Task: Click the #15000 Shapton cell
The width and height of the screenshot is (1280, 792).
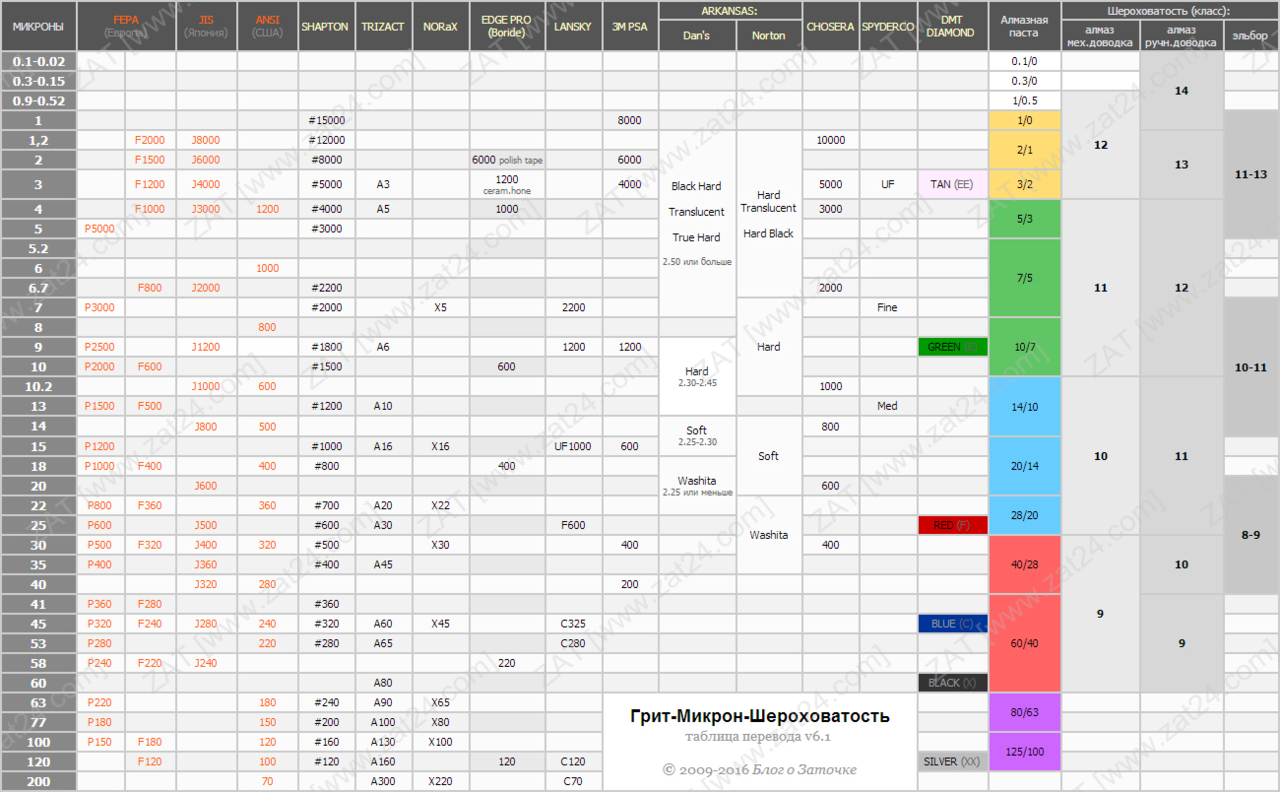Action: click(326, 120)
